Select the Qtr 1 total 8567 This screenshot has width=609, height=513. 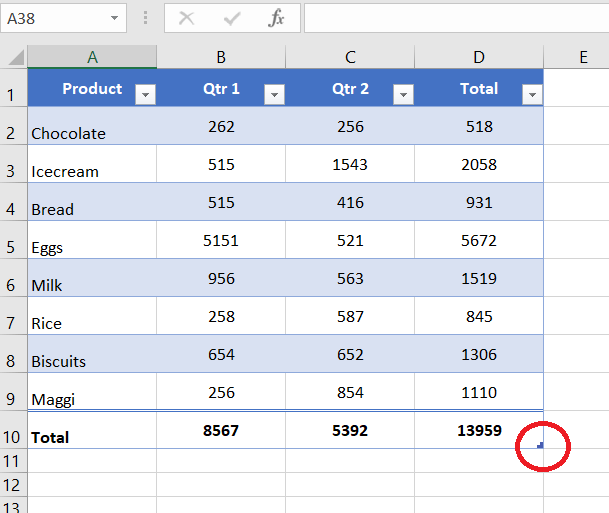coord(221,430)
